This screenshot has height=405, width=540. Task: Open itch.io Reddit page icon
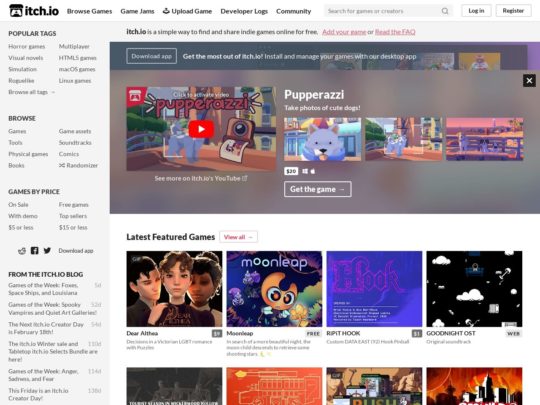pyautogui.click(x=22, y=251)
